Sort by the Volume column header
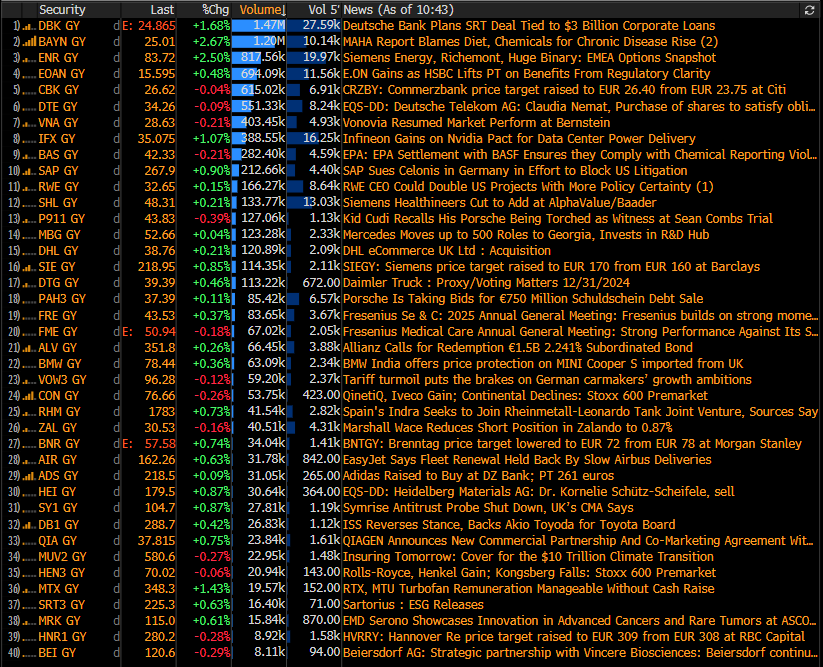Screen dimensions: 823x667 point(262,10)
